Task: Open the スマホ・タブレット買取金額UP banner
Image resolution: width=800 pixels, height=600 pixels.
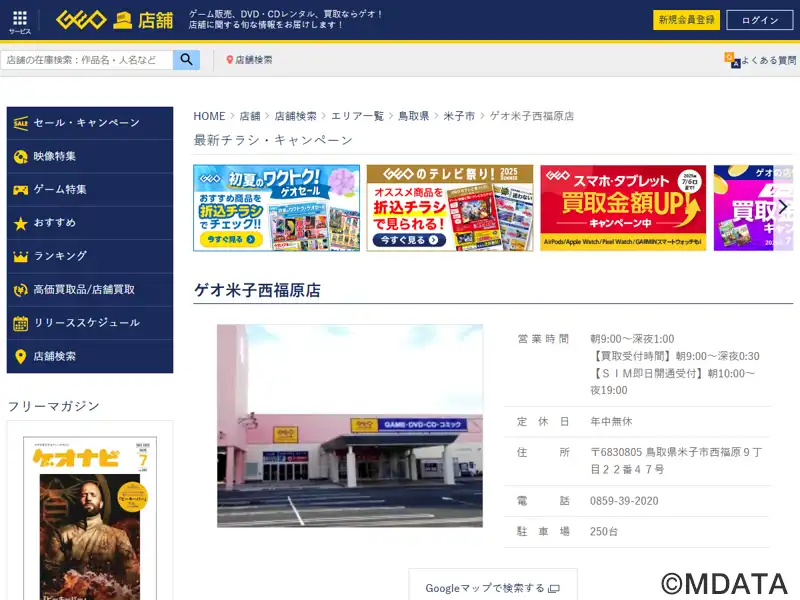Action: point(623,208)
